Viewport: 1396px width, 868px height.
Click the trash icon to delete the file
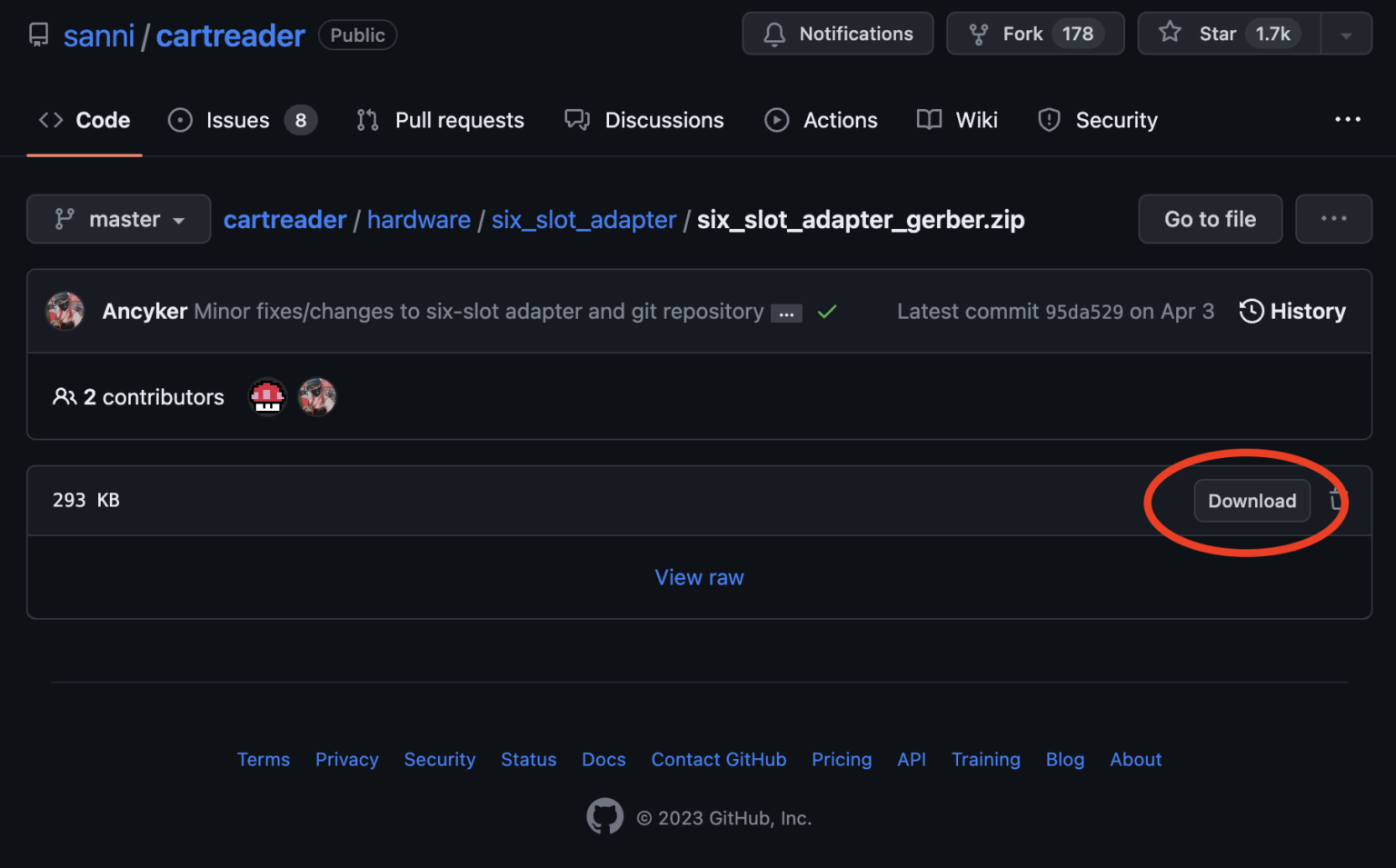tap(1336, 500)
